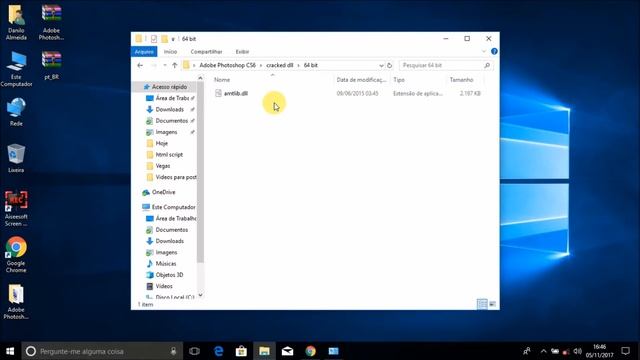The width and height of the screenshot is (640, 360).
Task: Open the Hoje folder in sidebar
Action: [162, 143]
